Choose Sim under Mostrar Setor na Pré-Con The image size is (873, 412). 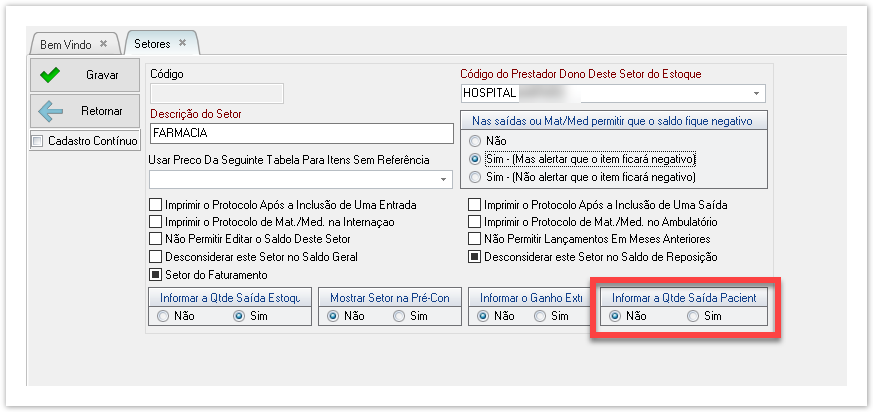tap(399, 316)
